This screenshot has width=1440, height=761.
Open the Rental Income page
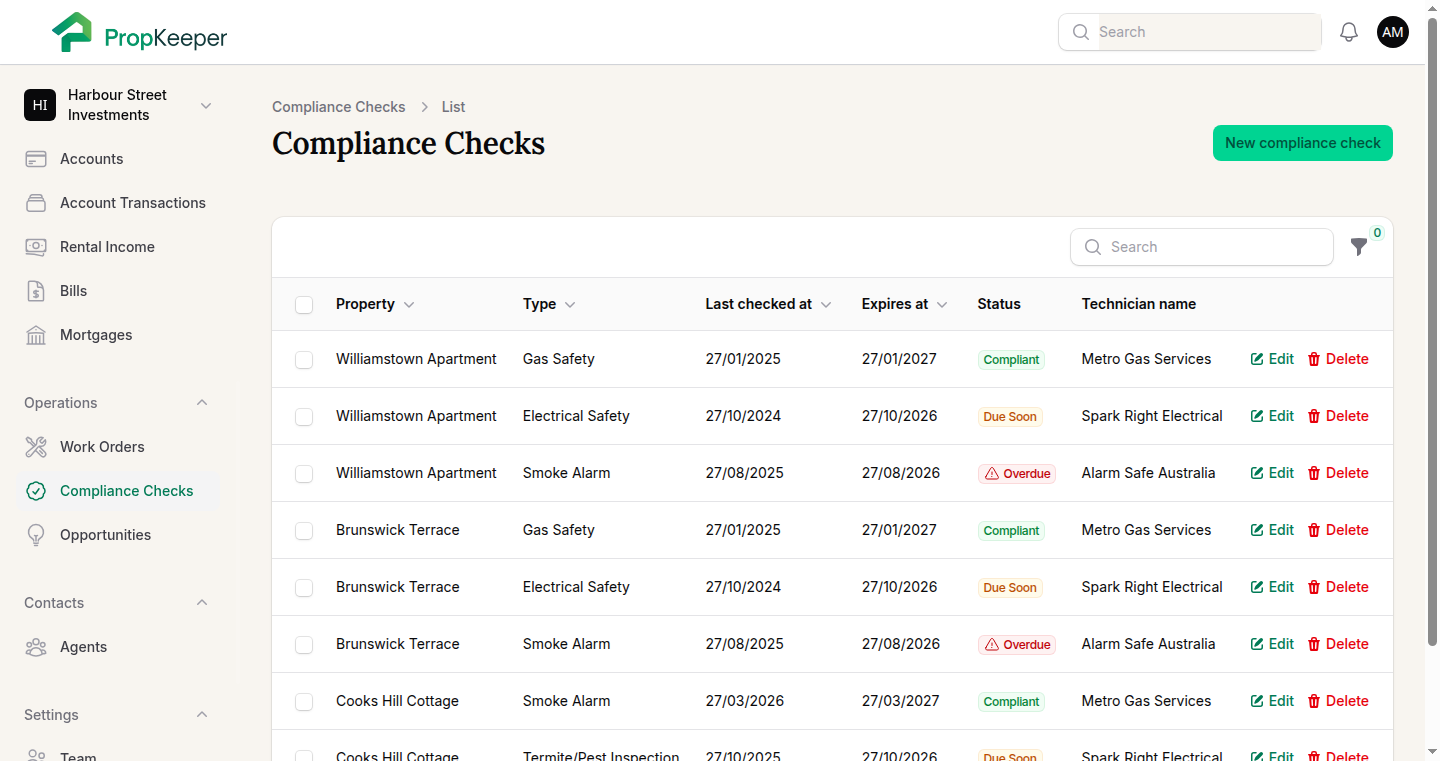117,247
